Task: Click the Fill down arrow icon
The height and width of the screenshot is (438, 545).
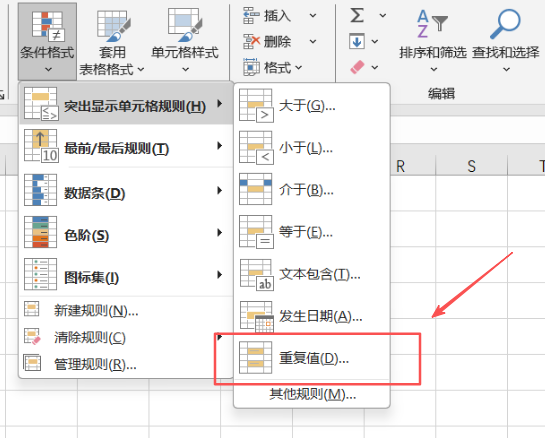Action: pyautogui.click(x=357, y=41)
